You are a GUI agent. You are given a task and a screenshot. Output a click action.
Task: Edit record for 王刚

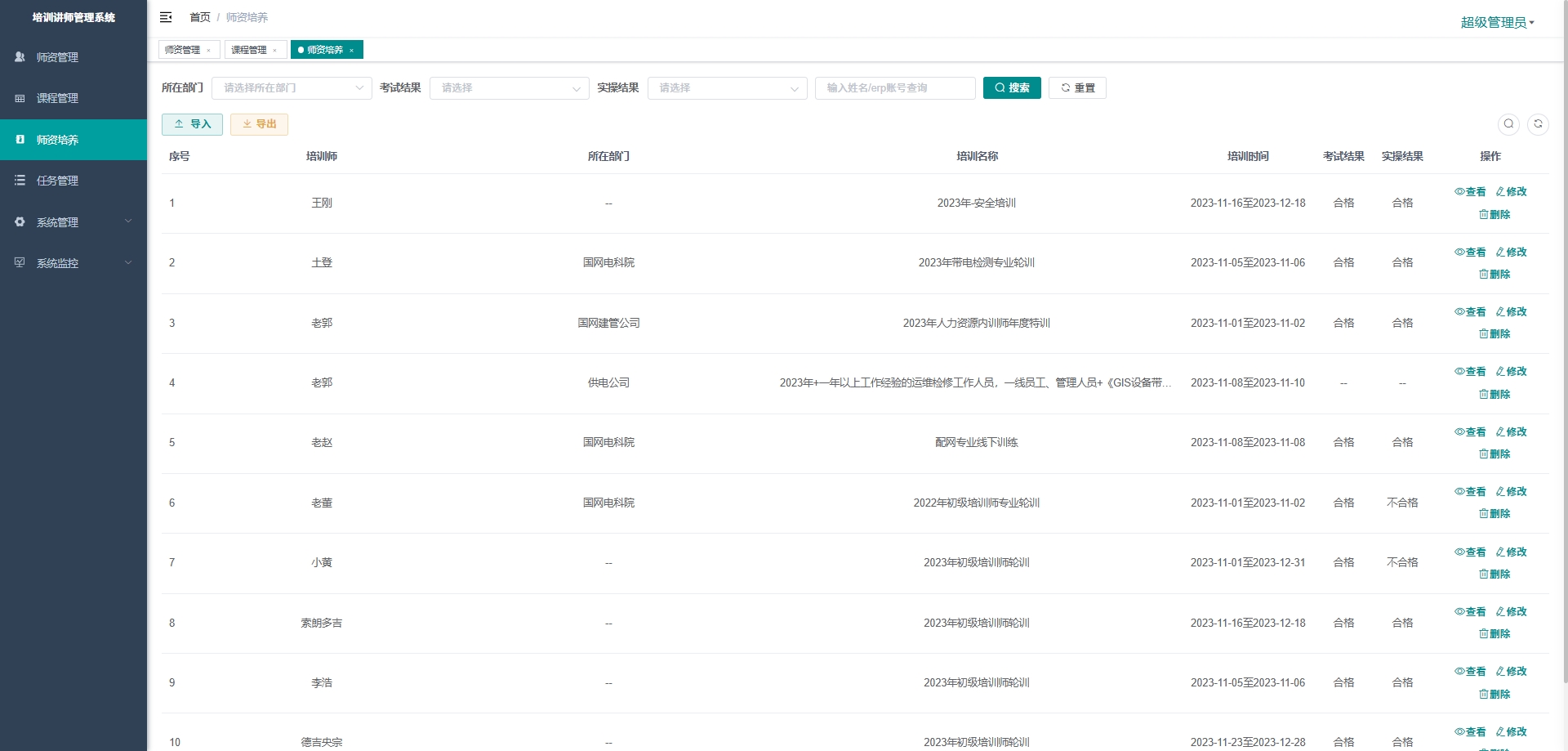[x=1511, y=192]
